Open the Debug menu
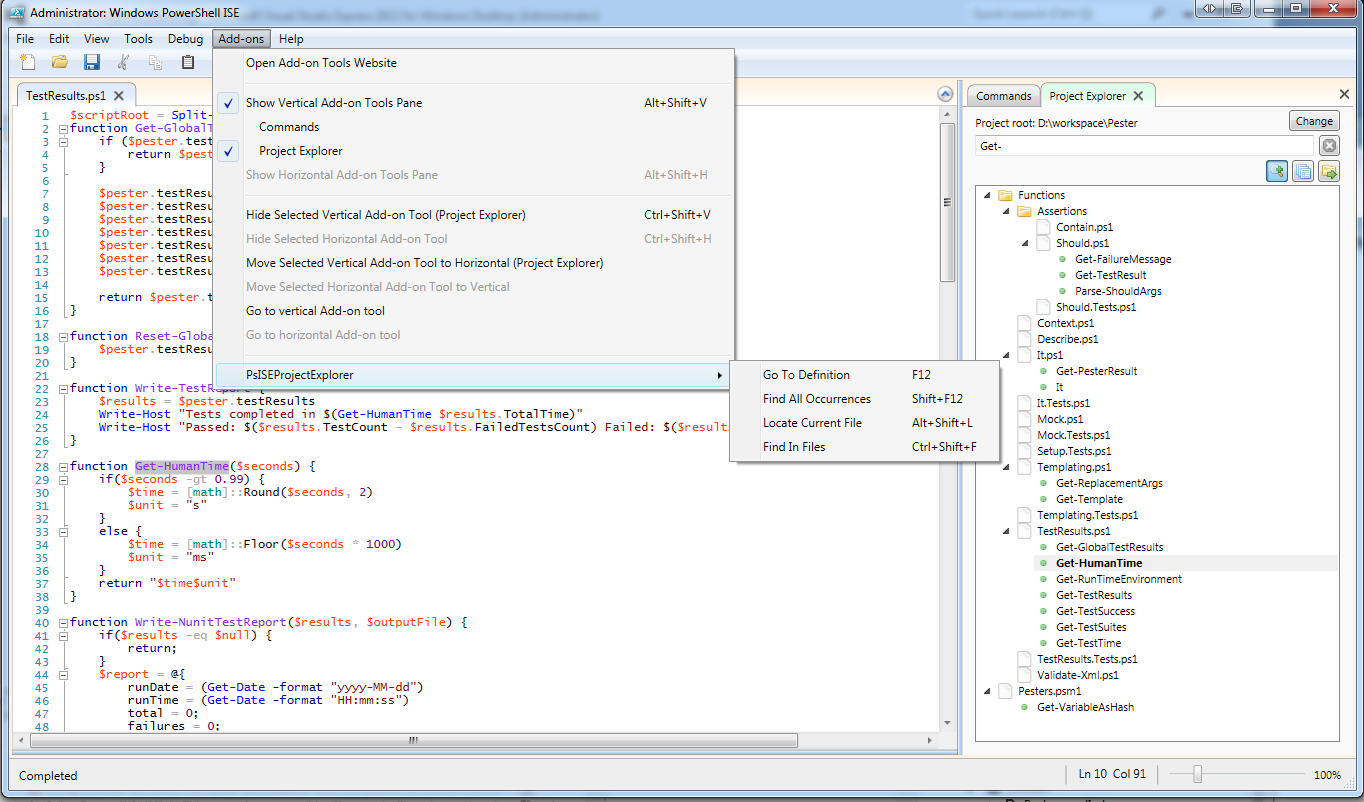This screenshot has height=802, width=1364. click(186, 39)
